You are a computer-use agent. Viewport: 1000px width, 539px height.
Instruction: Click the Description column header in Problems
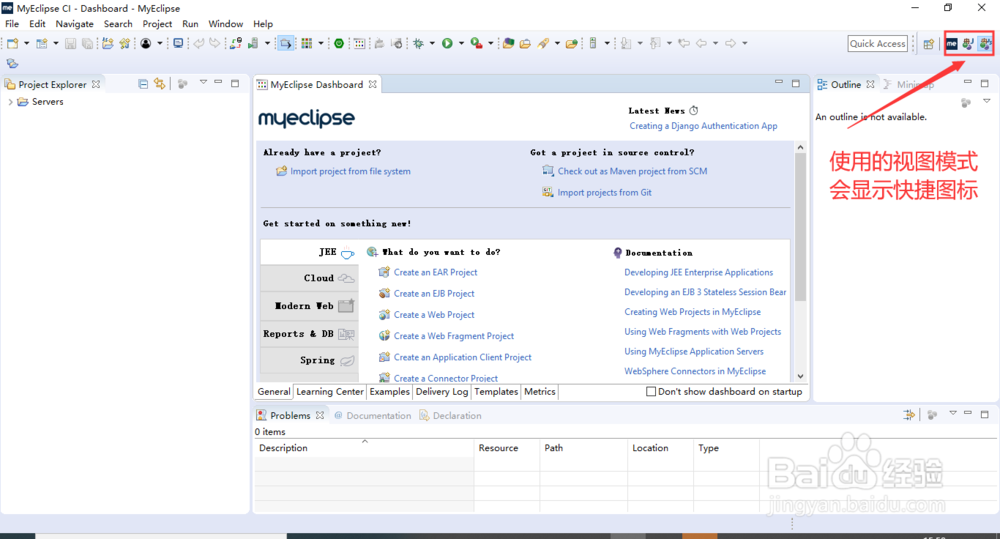point(364,448)
